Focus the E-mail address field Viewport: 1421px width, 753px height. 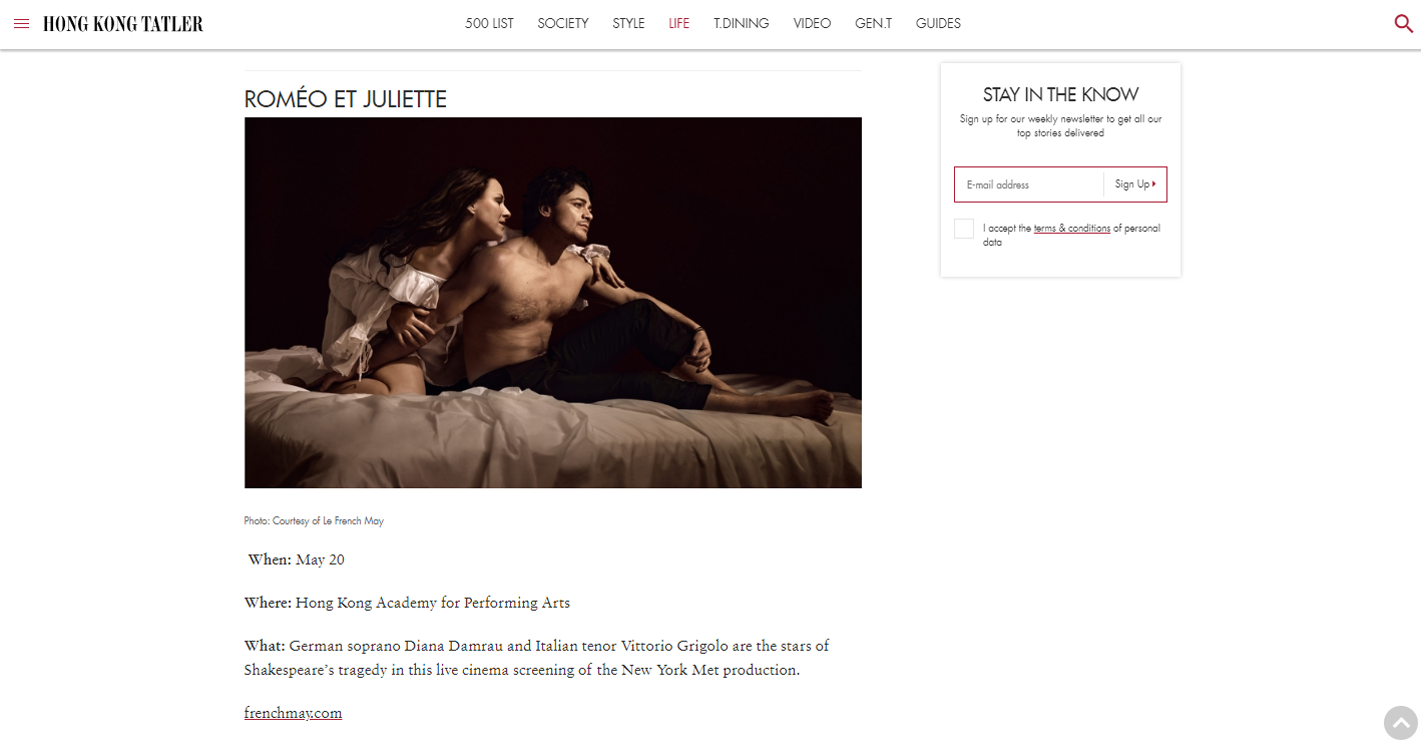click(1029, 184)
